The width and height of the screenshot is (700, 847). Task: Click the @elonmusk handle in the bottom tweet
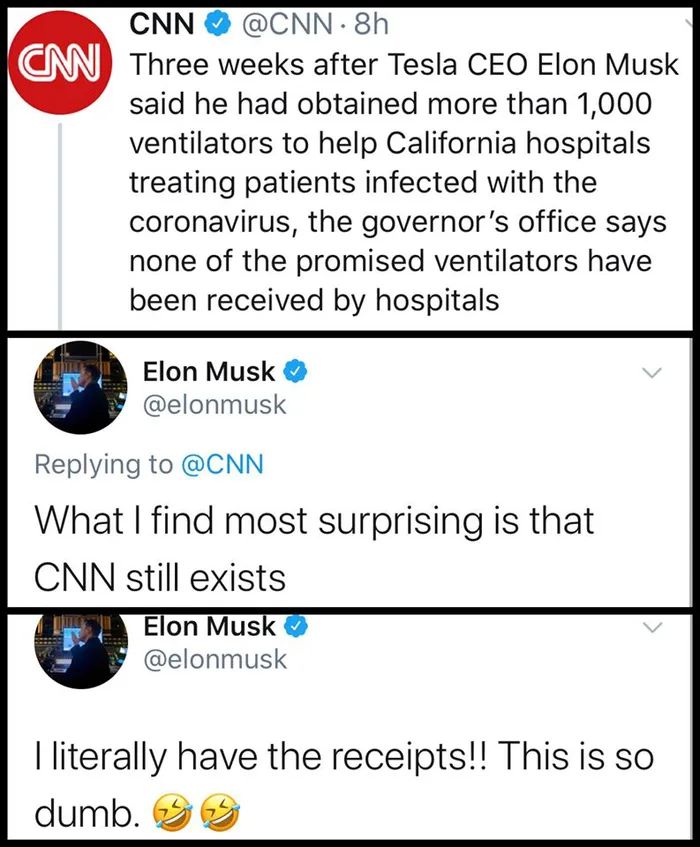point(215,660)
